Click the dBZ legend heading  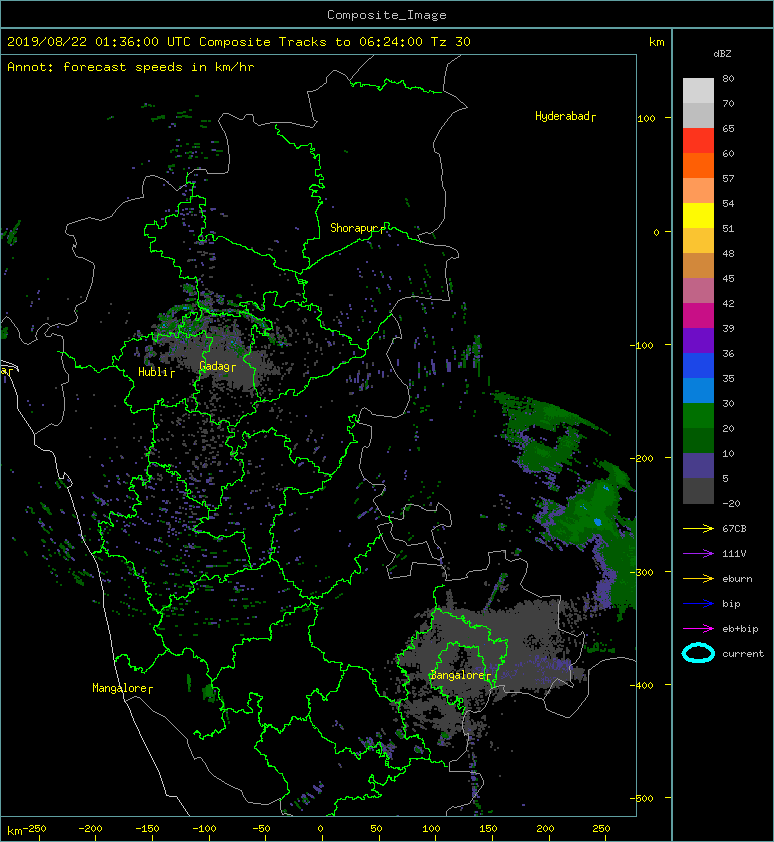coord(722,54)
